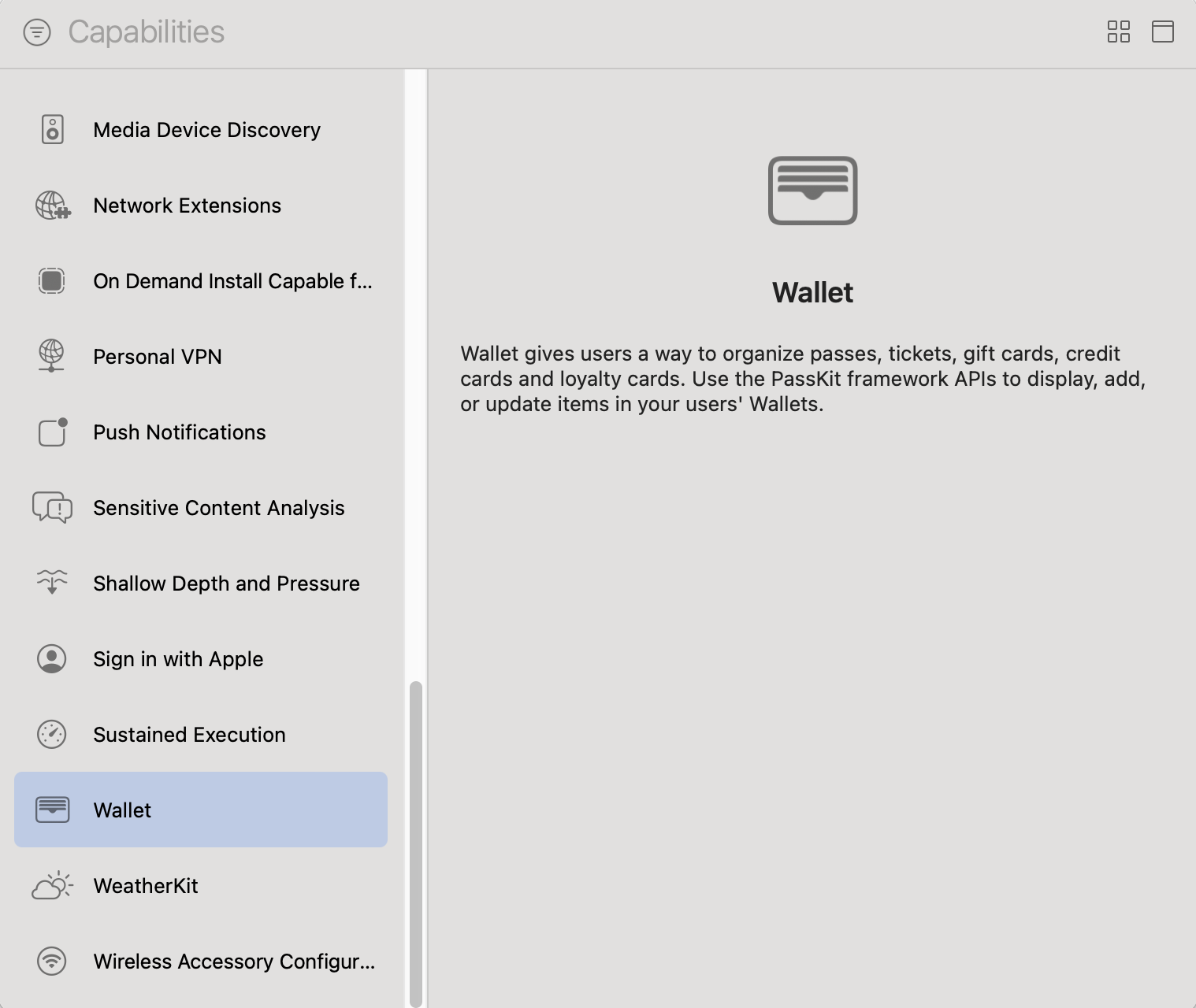
Task: Click the capabilities list scrollbar thumb
Action: 416,843
